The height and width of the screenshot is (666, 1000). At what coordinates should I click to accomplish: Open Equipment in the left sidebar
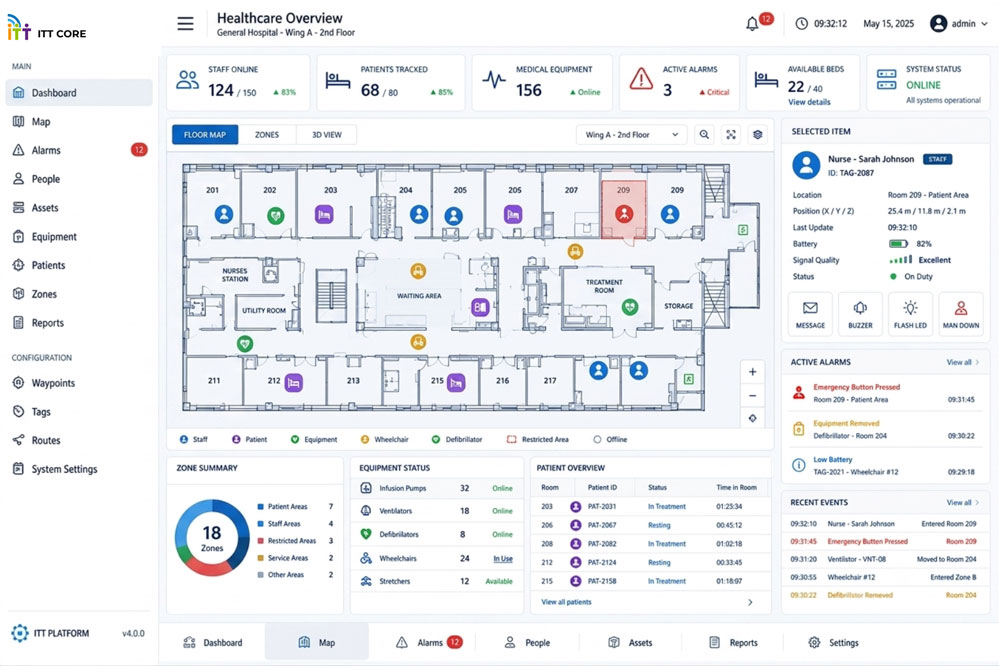(x=79, y=236)
